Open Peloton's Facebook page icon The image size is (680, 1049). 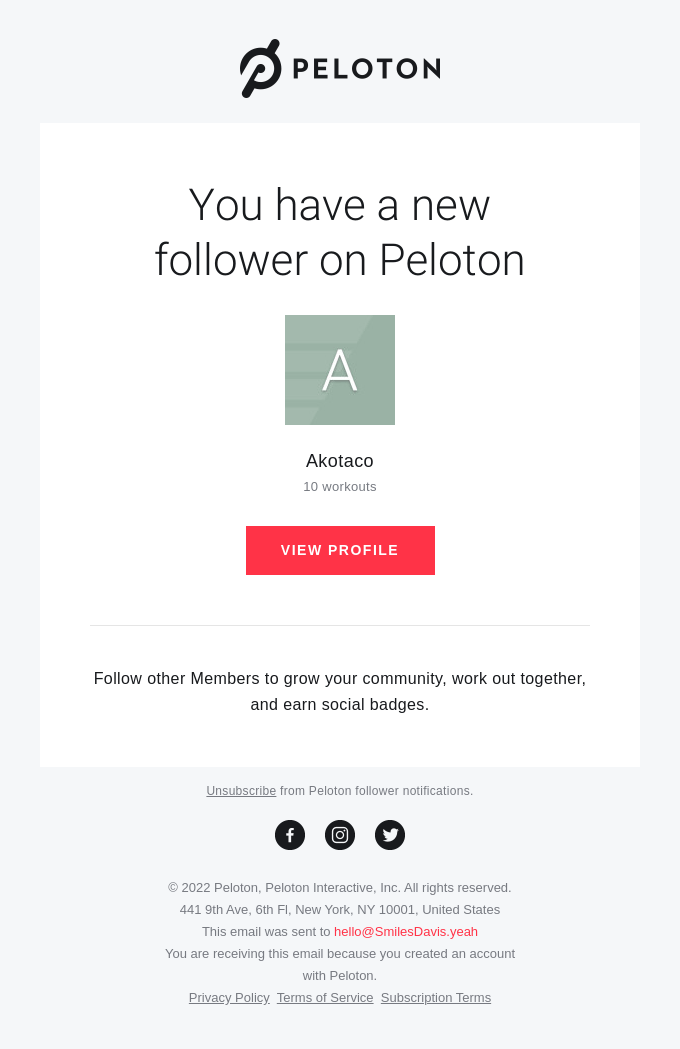(x=290, y=835)
